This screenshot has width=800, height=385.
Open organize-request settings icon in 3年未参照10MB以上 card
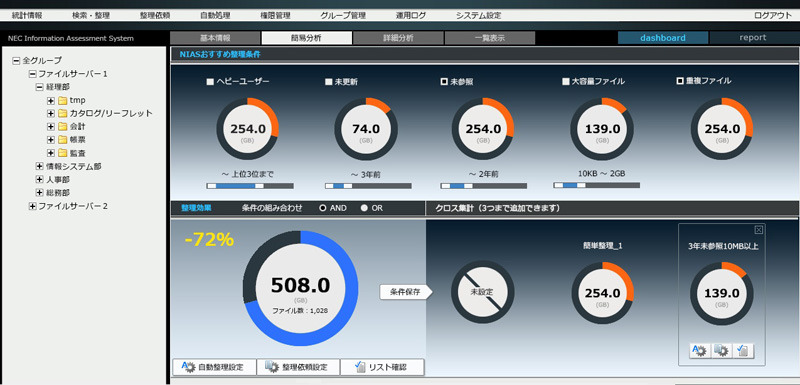721,351
